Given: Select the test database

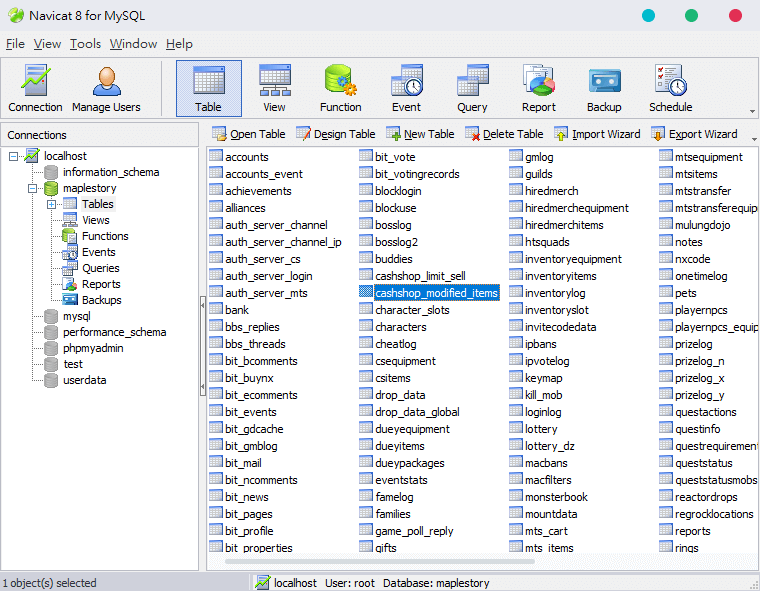Looking at the screenshot, I should click(x=73, y=364).
